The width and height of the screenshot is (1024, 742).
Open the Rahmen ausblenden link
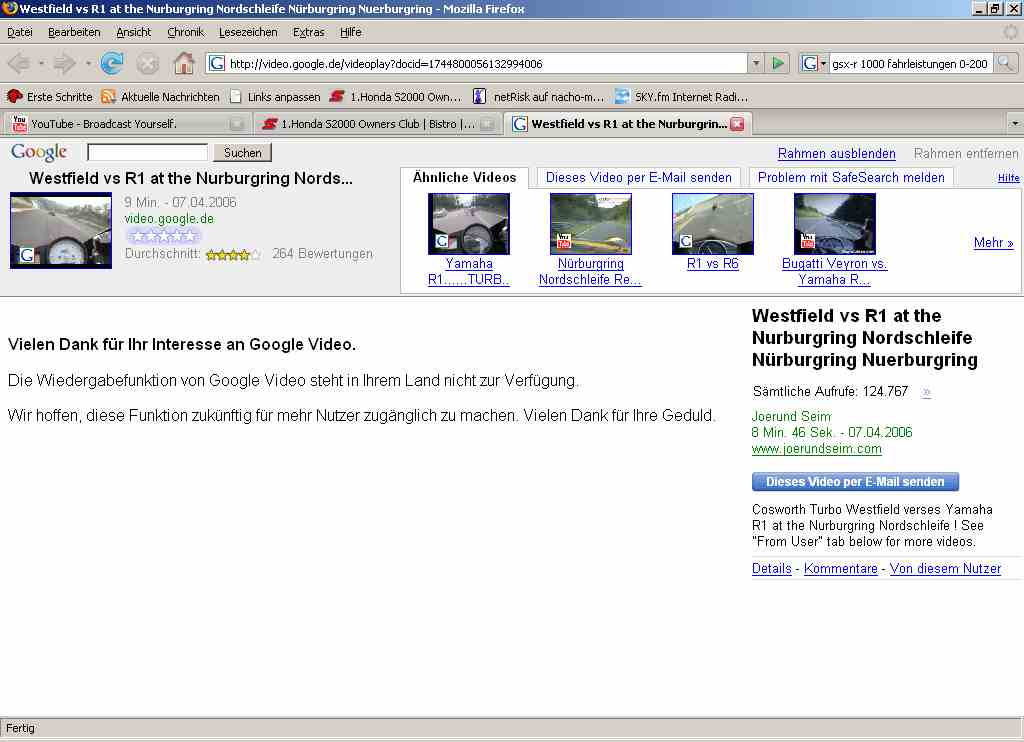(x=836, y=153)
